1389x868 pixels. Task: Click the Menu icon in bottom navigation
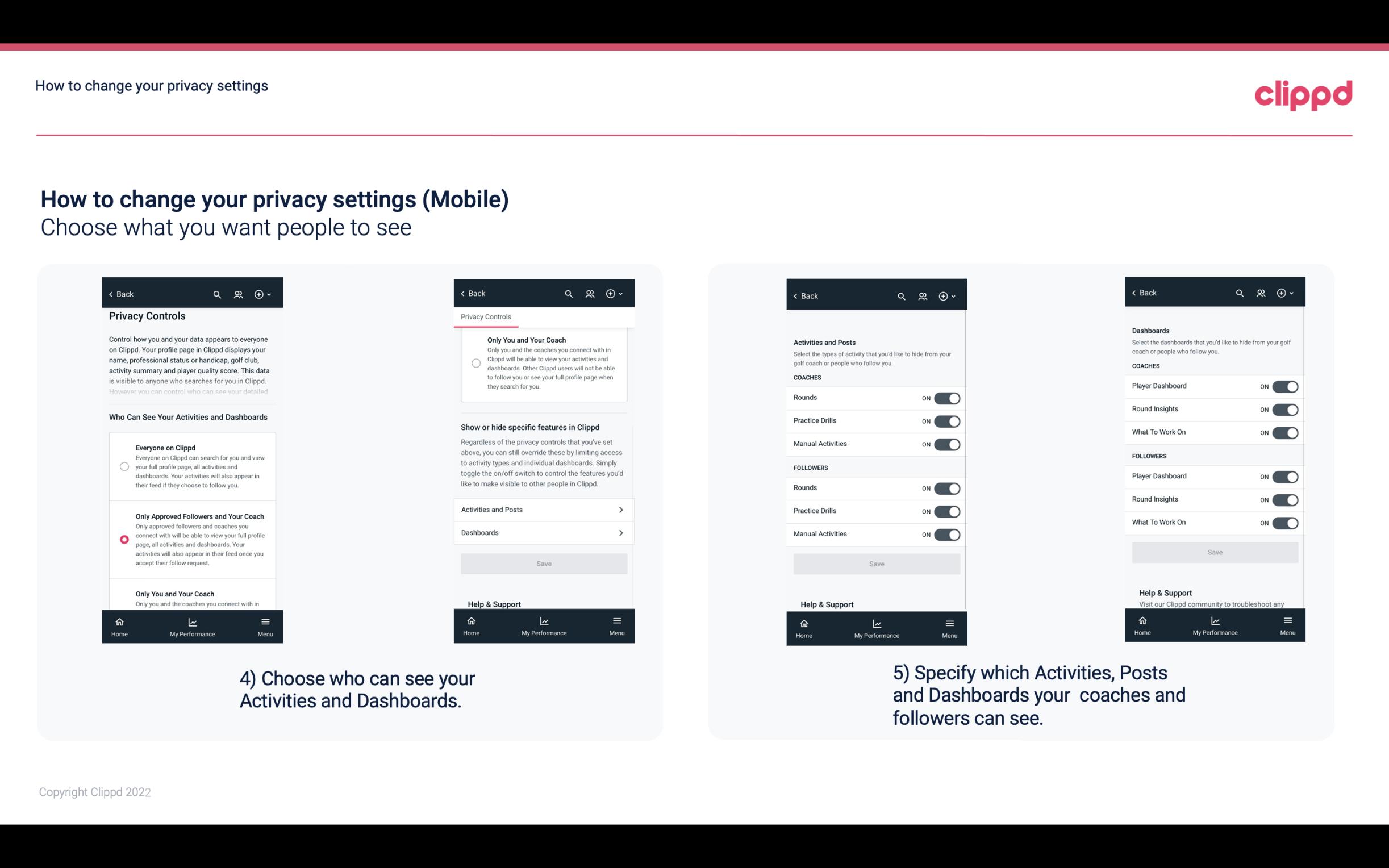(265, 621)
